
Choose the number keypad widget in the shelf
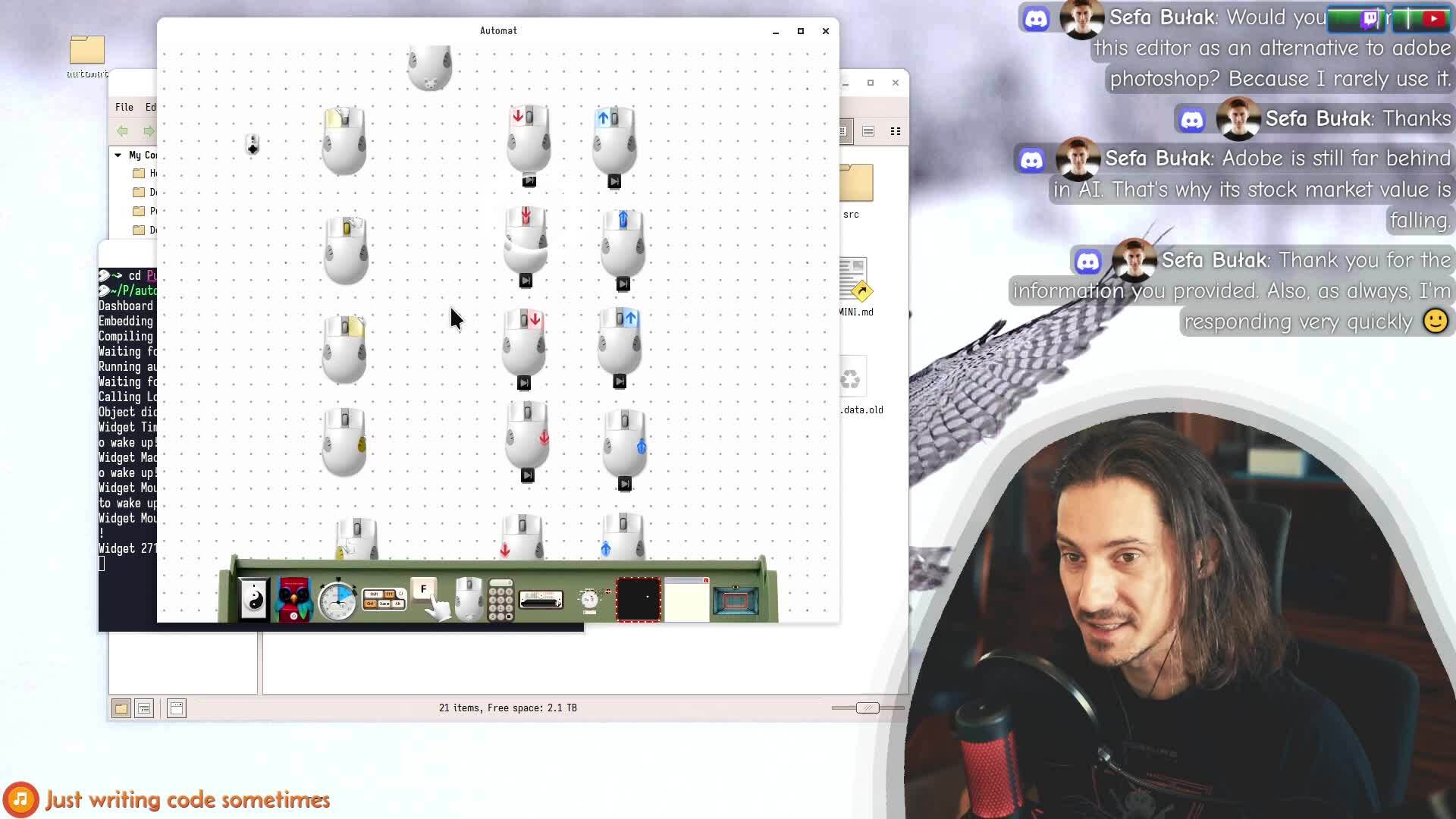[x=500, y=601]
